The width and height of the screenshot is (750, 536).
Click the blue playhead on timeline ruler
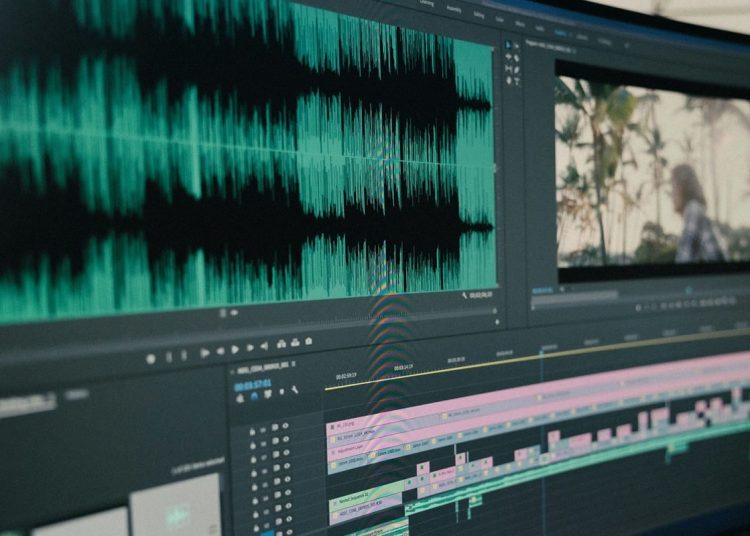pos(542,349)
